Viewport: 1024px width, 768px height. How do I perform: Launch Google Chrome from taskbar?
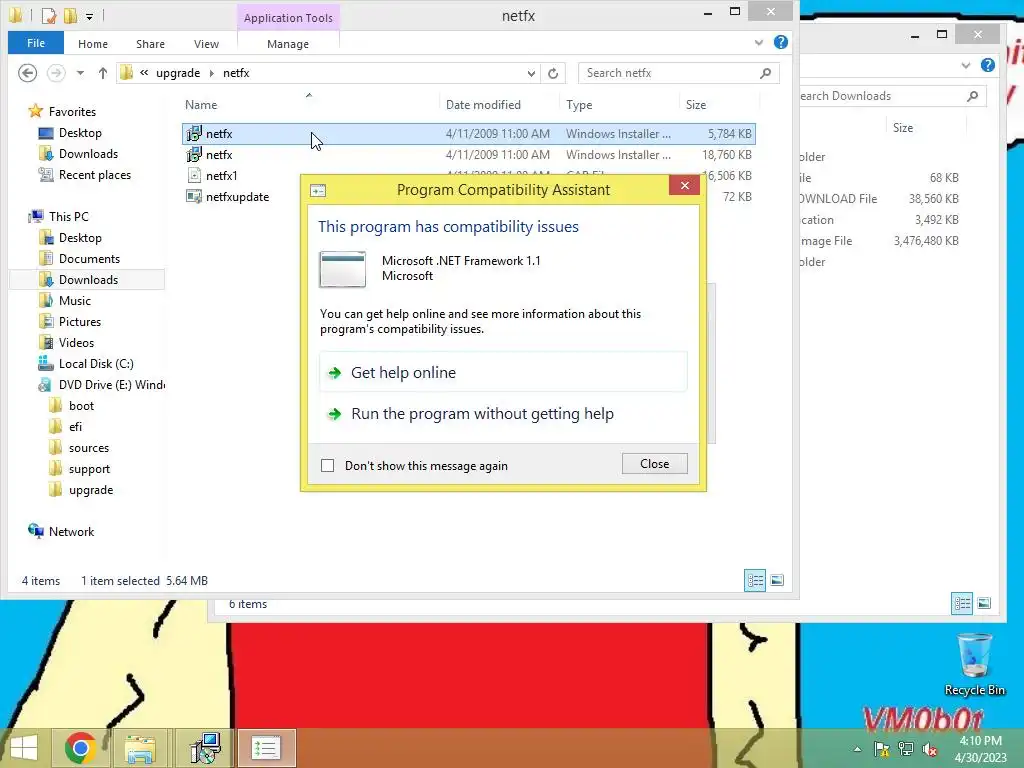pyautogui.click(x=80, y=748)
